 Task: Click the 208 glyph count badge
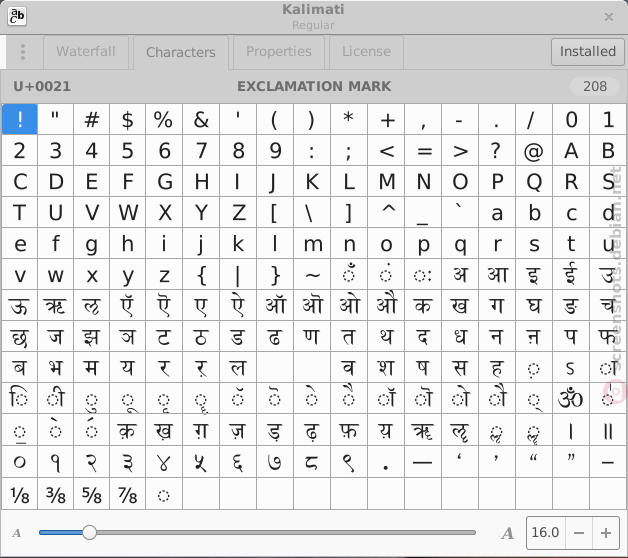point(595,86)
